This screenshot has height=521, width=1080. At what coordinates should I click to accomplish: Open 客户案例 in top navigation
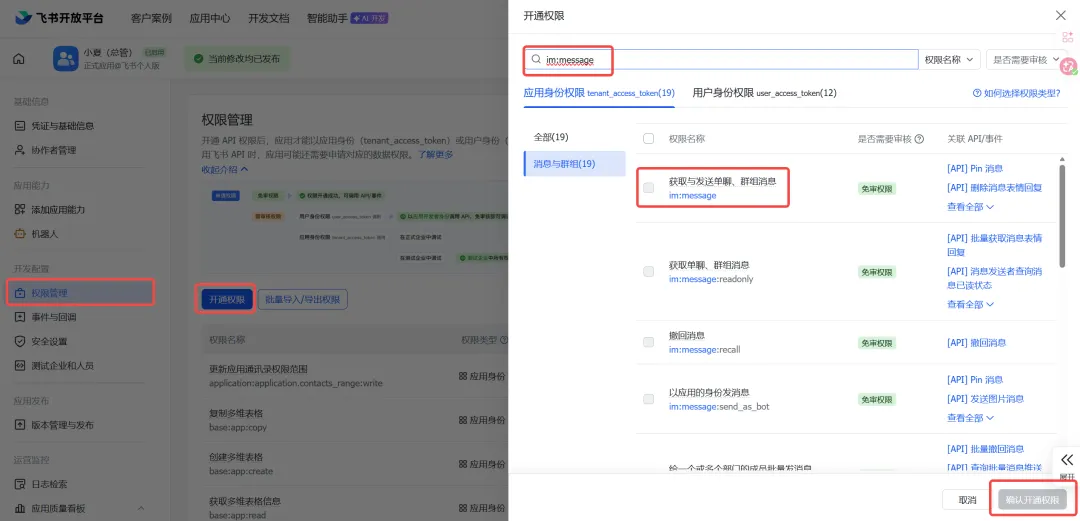tap(151, 19)
